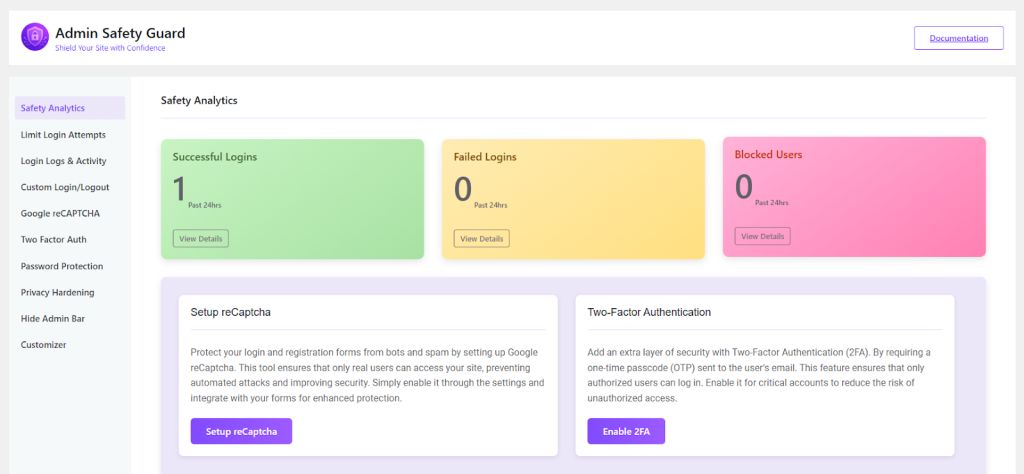Open Privacy Hardening settings
Screen dimensions: 1024x474
click(x=57, y=292)
